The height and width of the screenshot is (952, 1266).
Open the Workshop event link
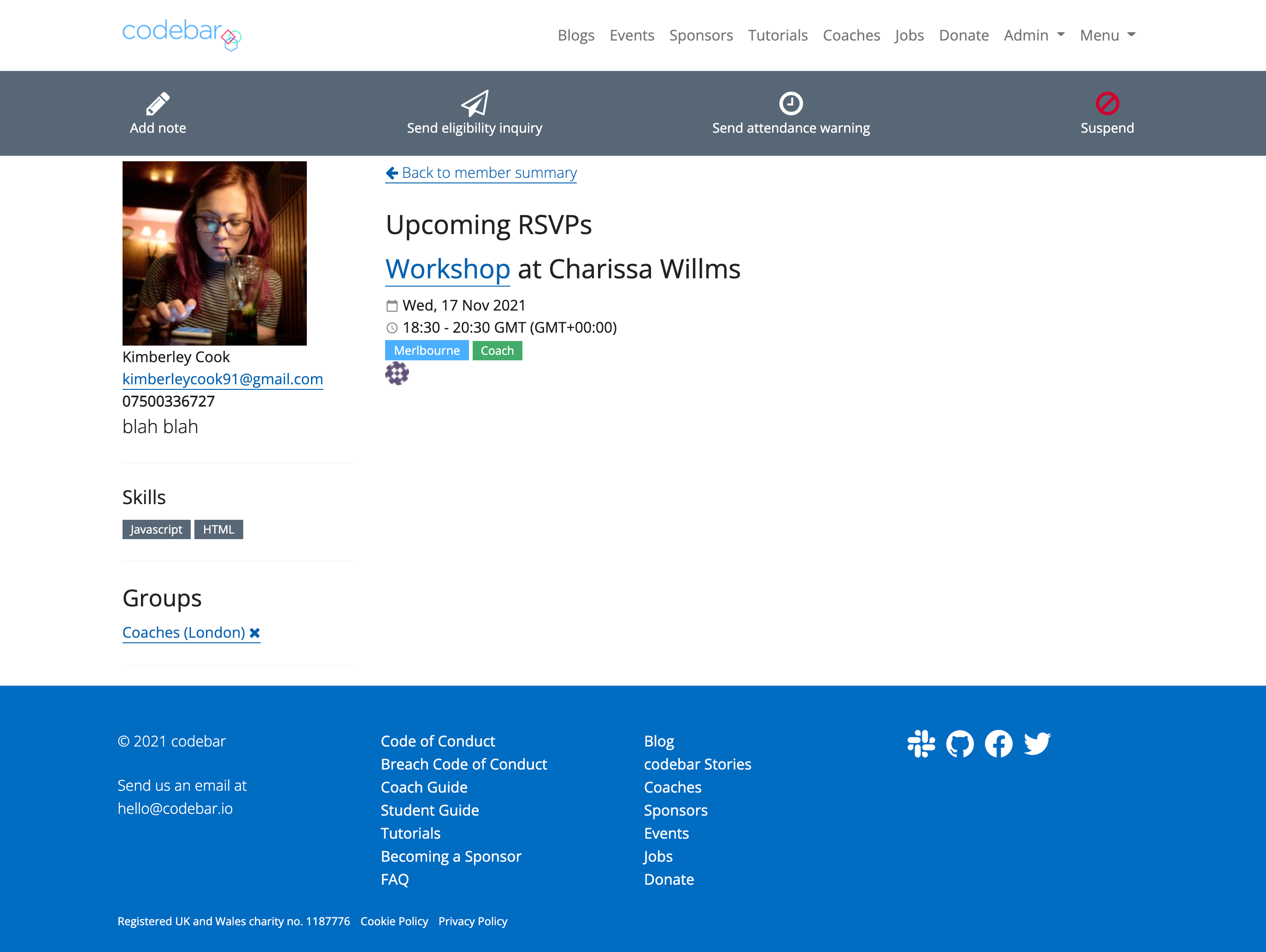click(x=447, y=269)
